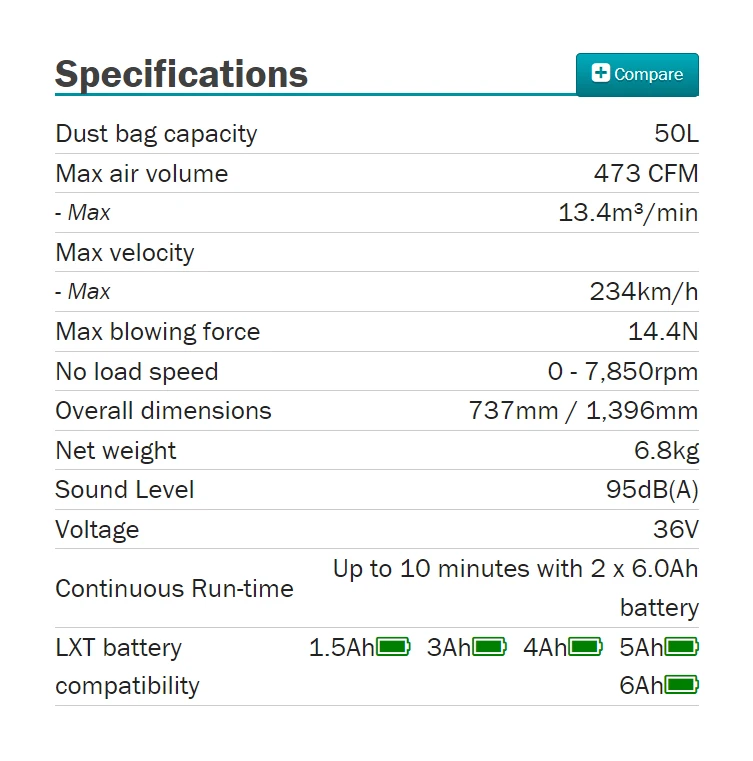This screenshot has width=753, height=761.
Task: Click the Dust bag capacity label
Action: pos(156,134)
